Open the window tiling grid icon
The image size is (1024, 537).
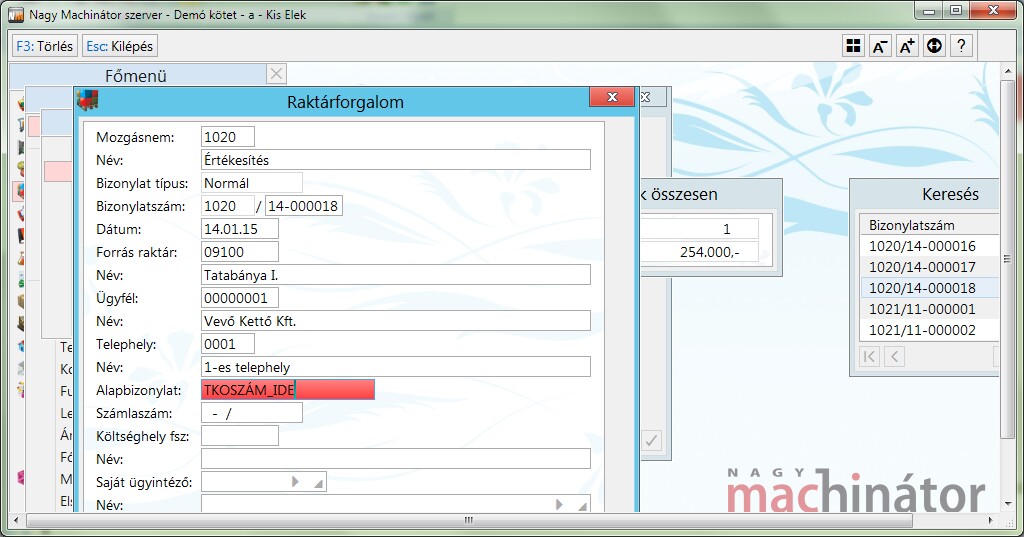[853, 46]
